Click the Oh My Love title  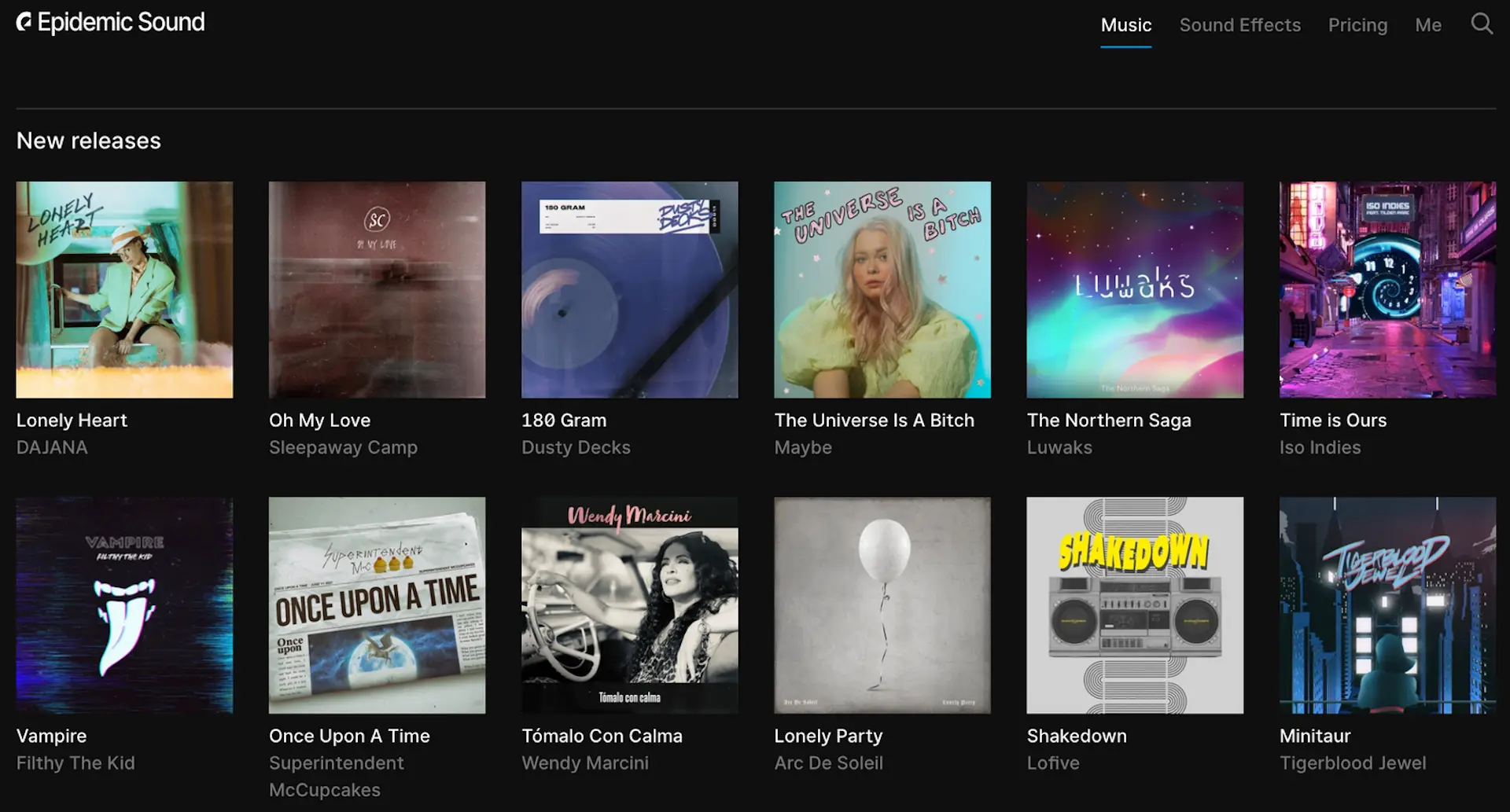point(319,421)
